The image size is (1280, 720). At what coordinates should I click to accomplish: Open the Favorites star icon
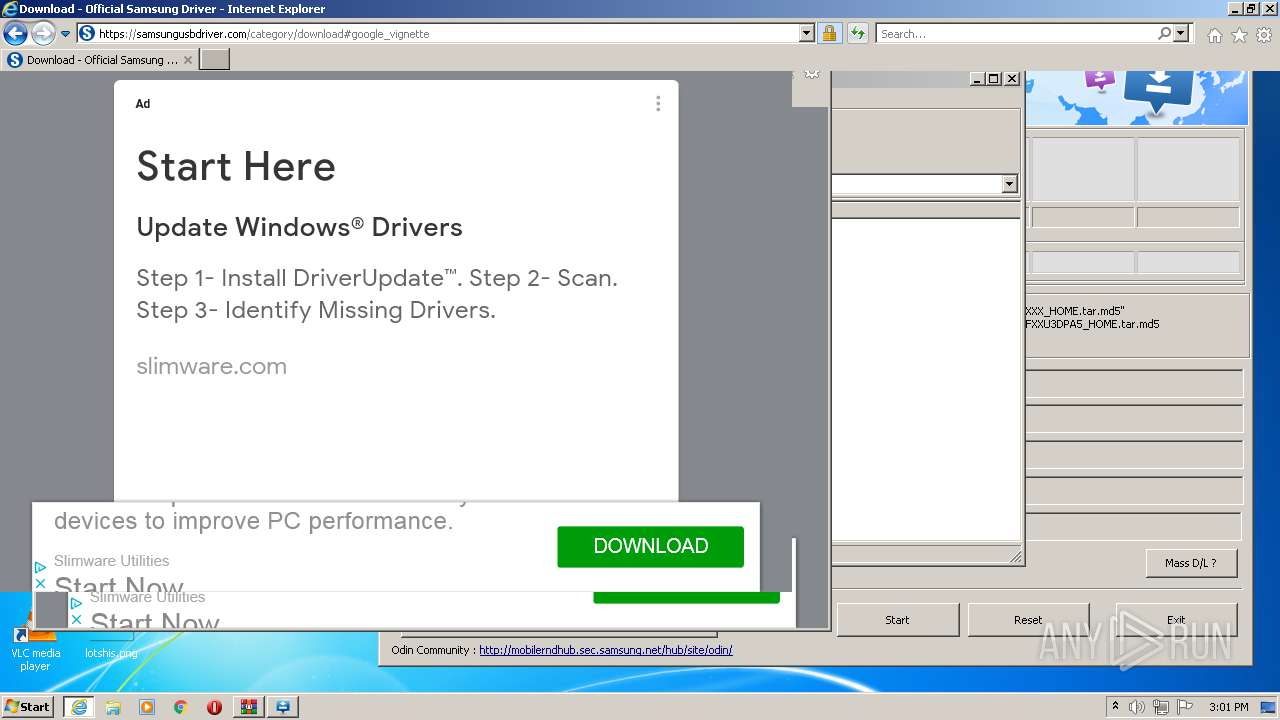pos(1239,35)
